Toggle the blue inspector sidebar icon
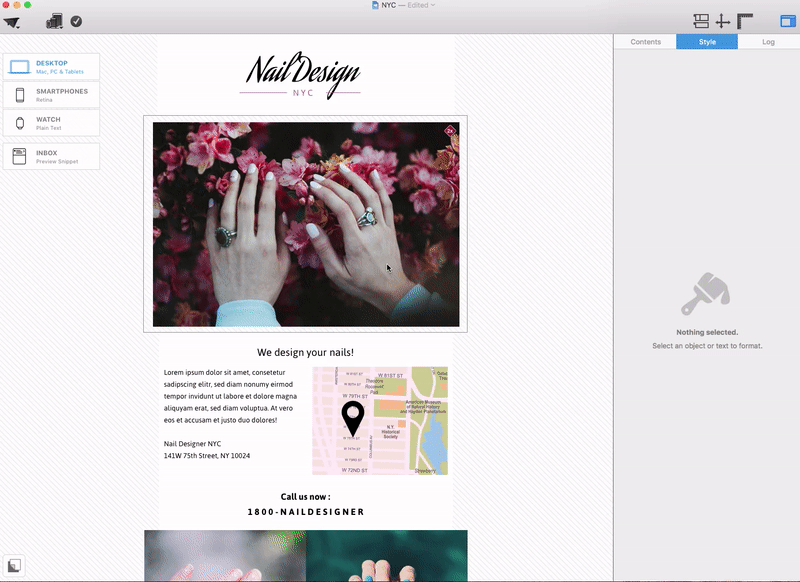 click(788, 21)
